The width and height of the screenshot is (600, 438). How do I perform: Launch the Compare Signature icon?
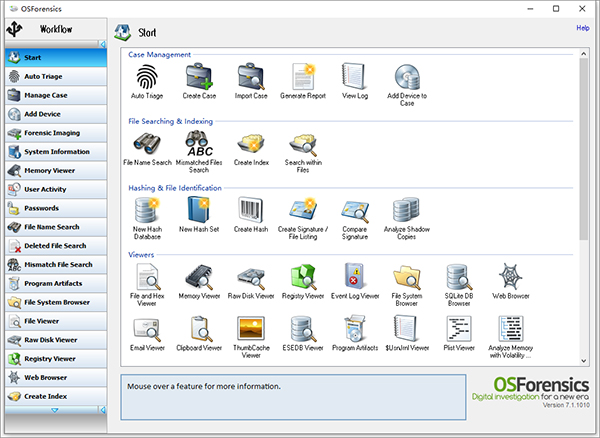pyautogui.click(x=355, y=212)
